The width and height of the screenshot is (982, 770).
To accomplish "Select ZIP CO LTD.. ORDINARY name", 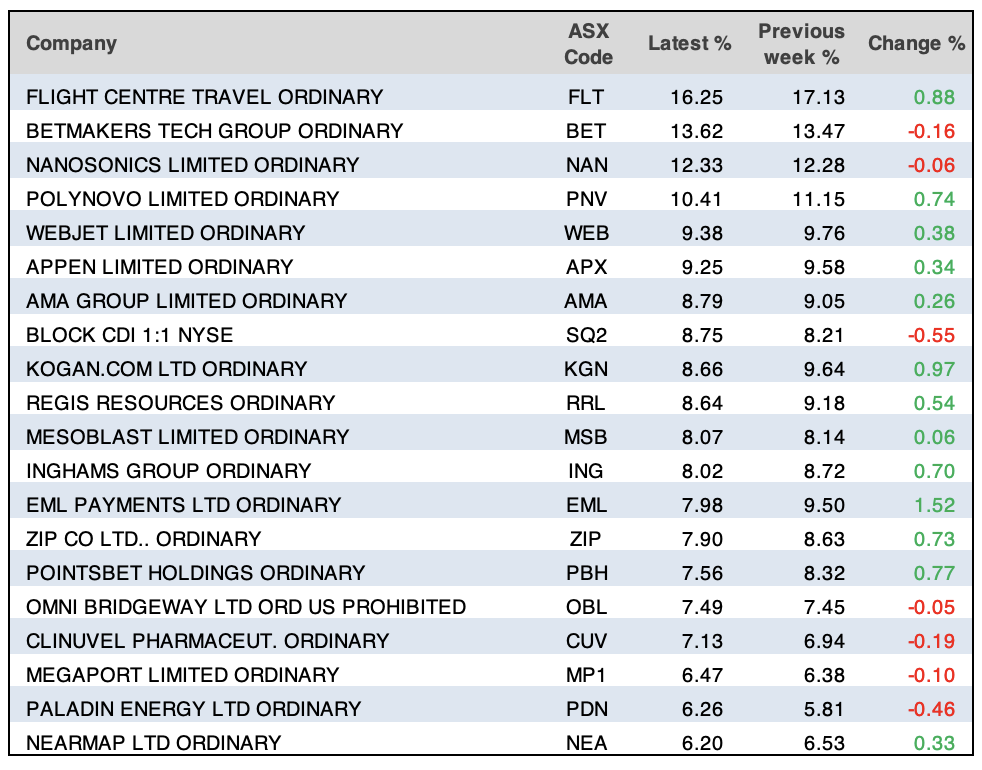I will 143,539.
